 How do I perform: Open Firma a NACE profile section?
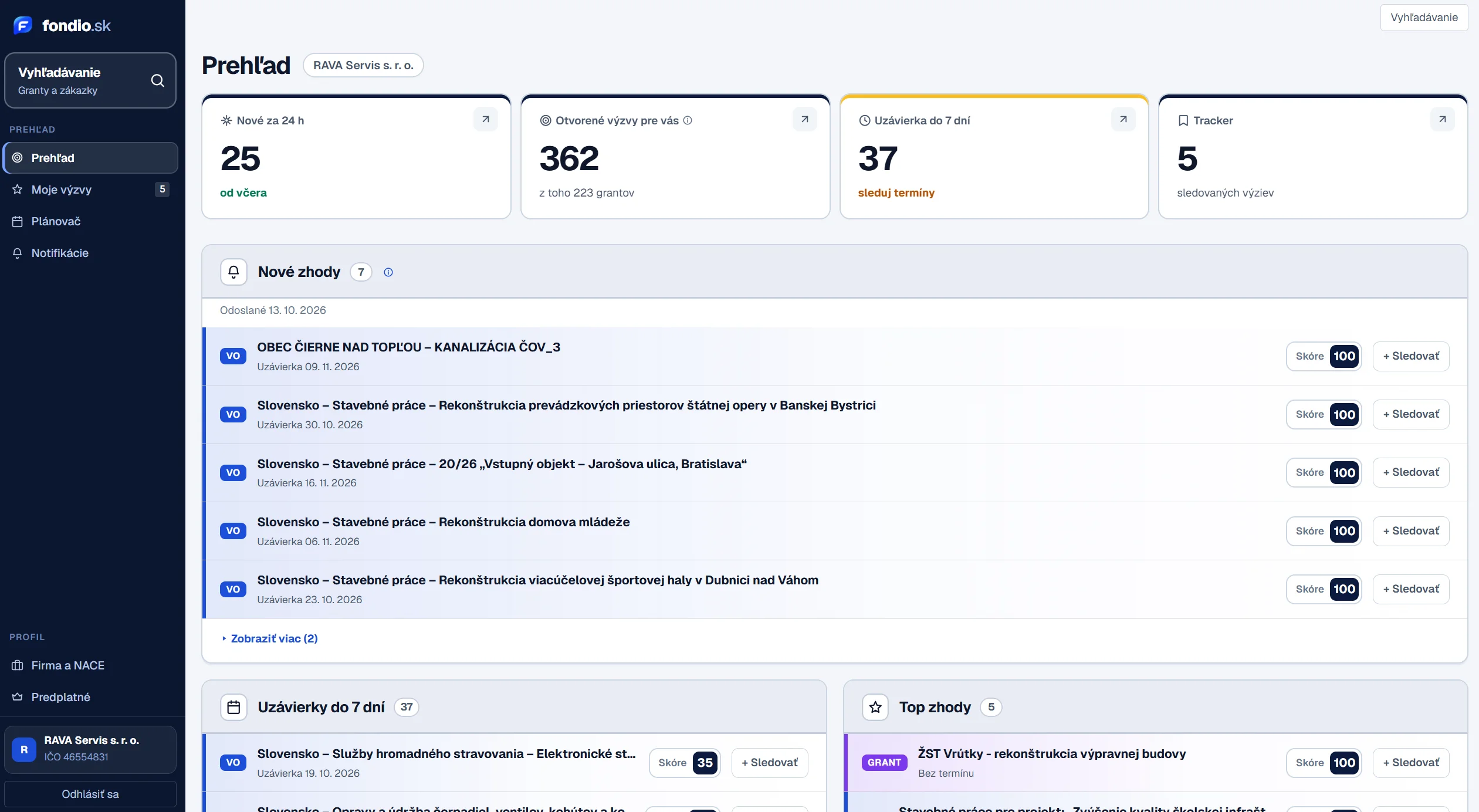click(x=90, y=665)
